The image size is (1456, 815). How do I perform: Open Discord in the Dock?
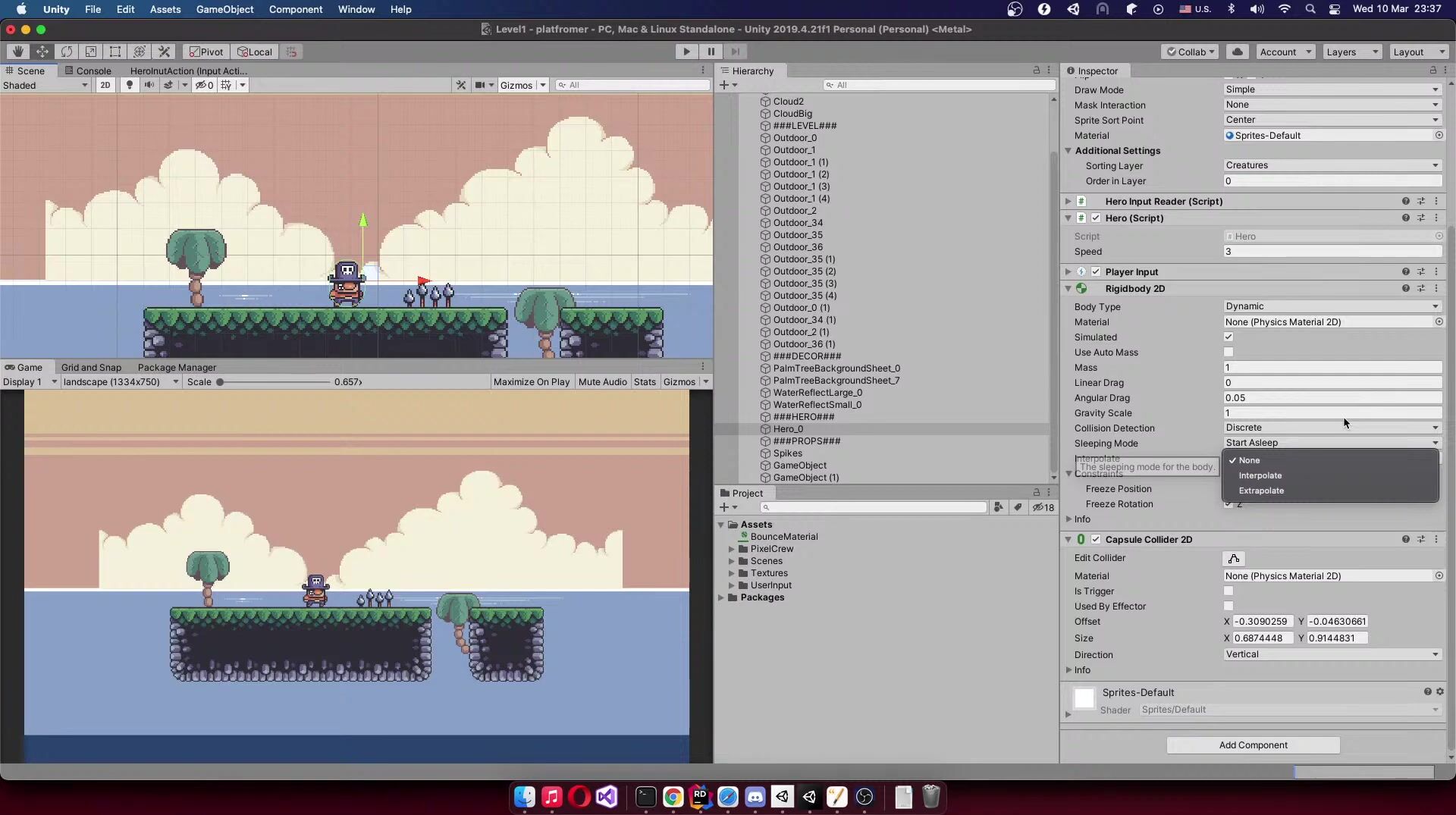[x=755, y=797]
